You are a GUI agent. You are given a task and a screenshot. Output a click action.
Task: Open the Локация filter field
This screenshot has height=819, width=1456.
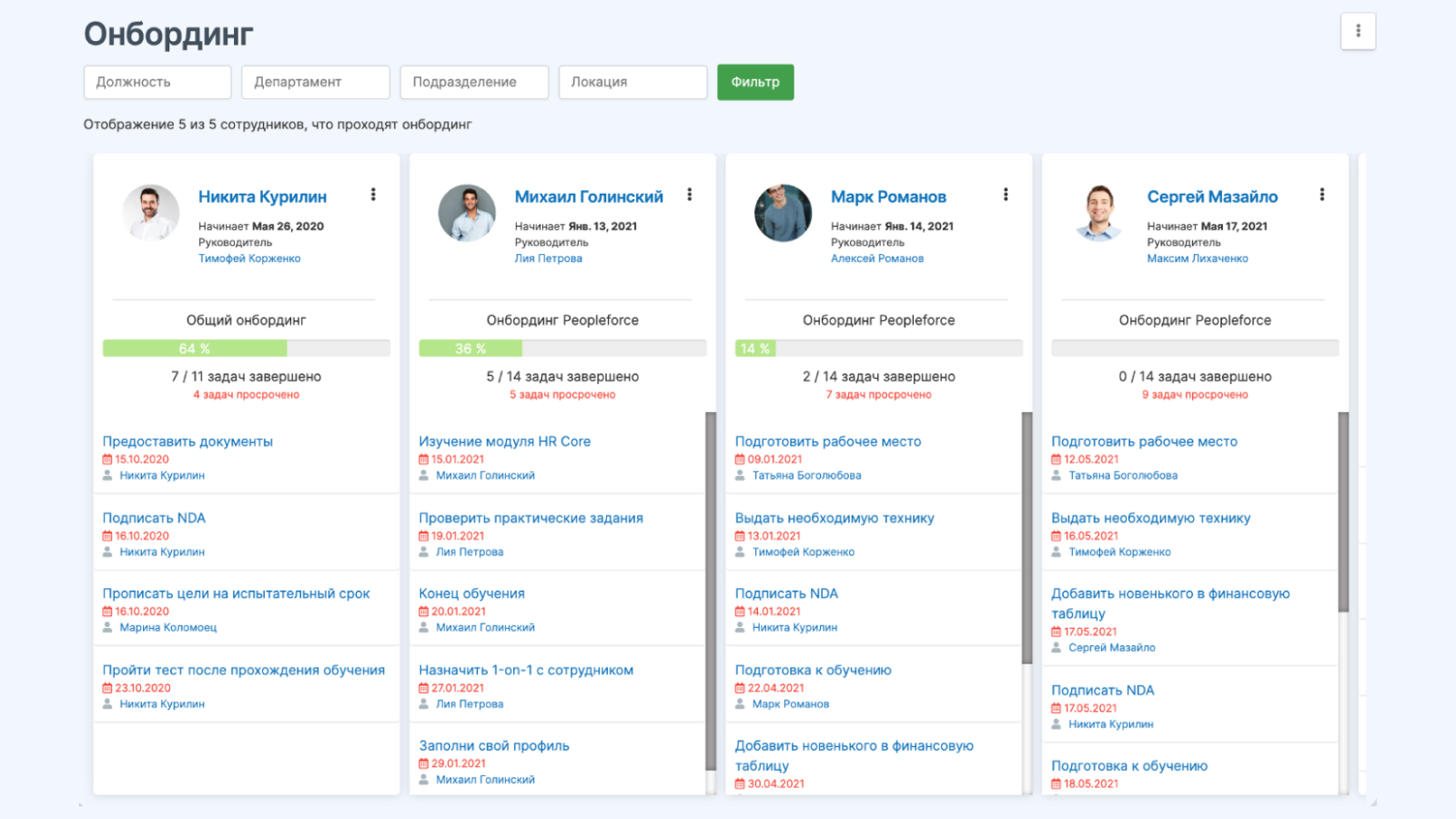(x=632, y=82)
